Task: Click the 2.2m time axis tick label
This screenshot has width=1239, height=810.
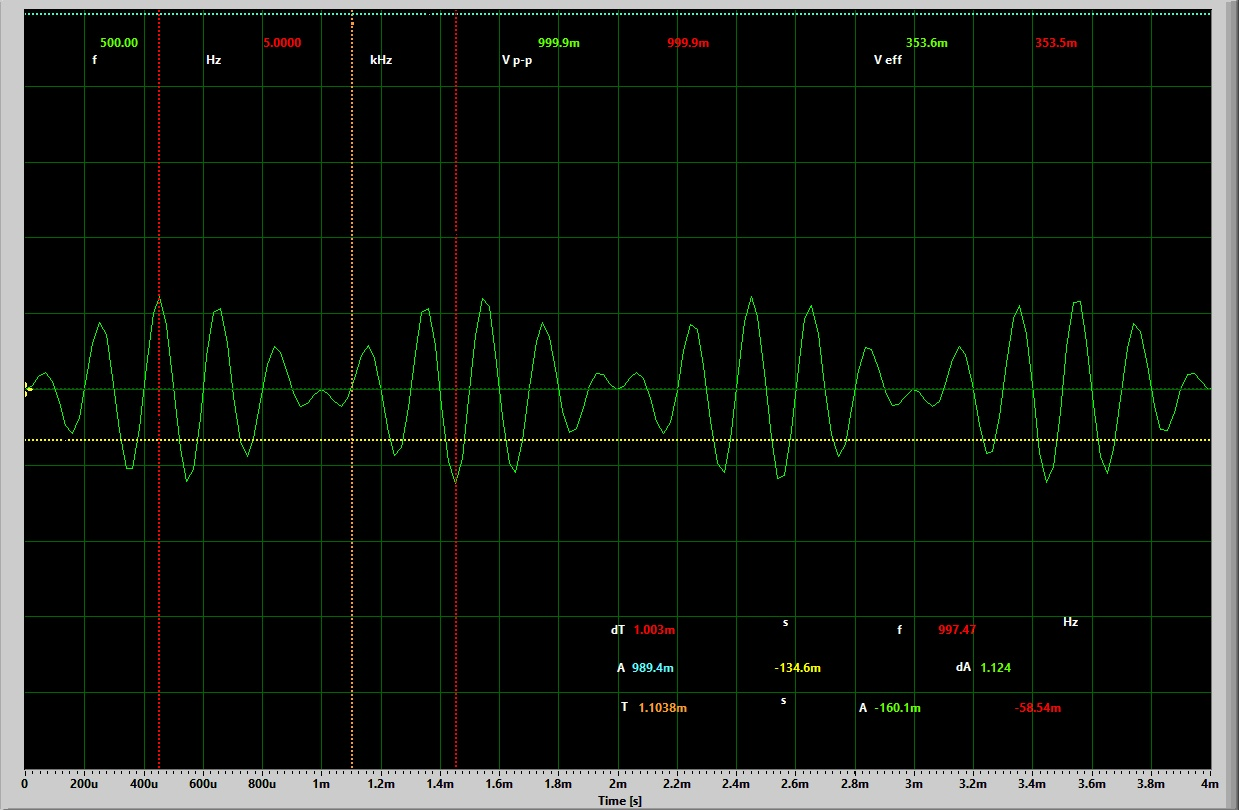Action: [677, 786]
